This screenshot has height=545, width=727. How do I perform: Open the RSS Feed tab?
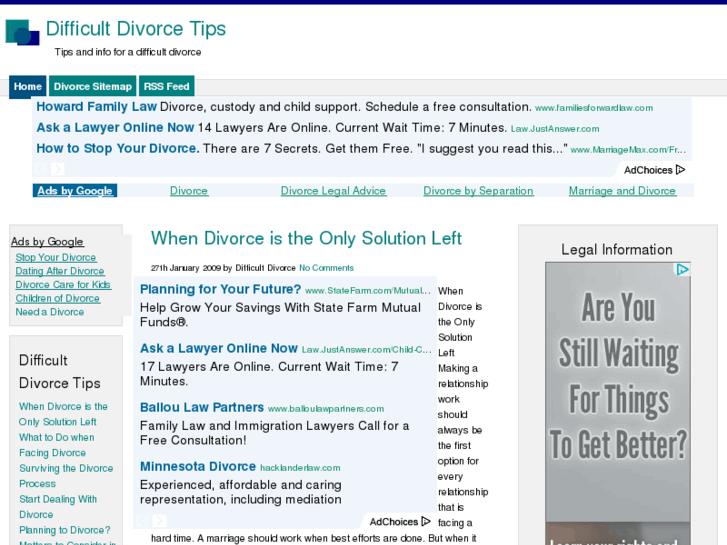point(166,86)
